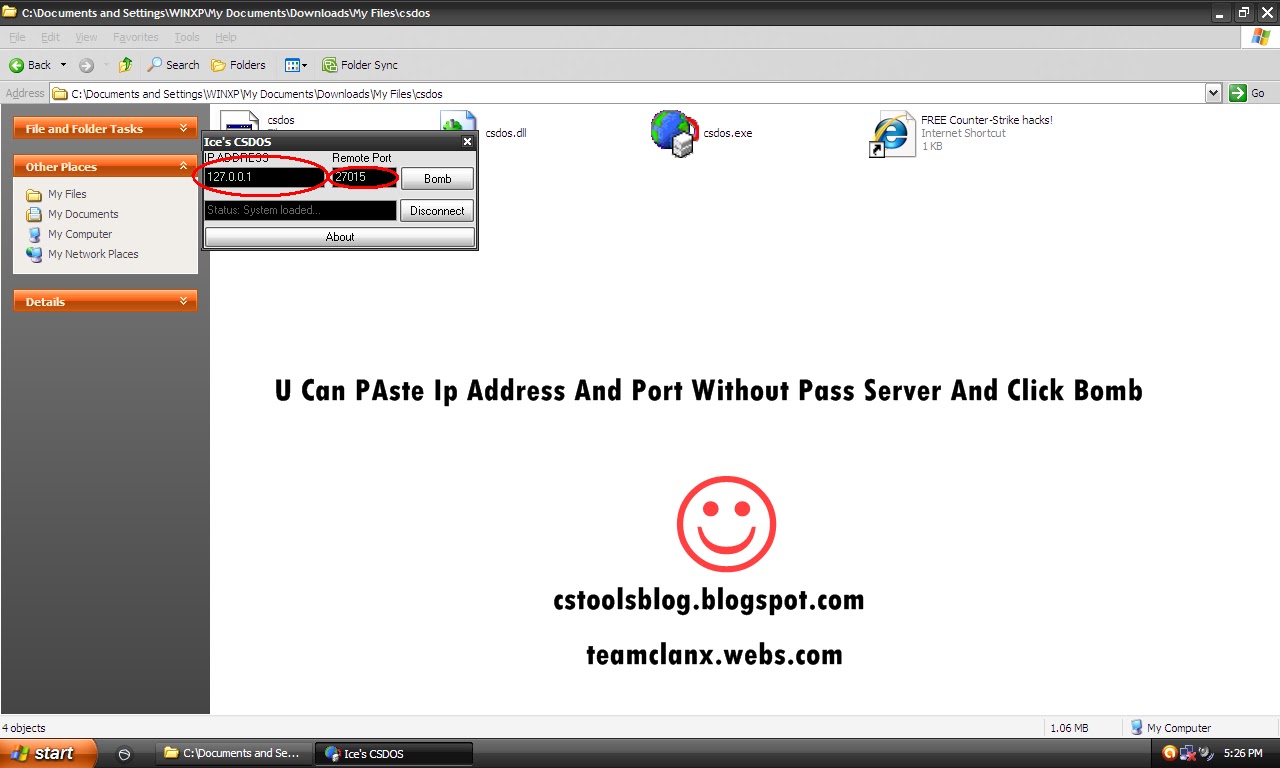The image size is (1280, 768).
Task: Click the Status System loaded field
Action: point(300,210)
